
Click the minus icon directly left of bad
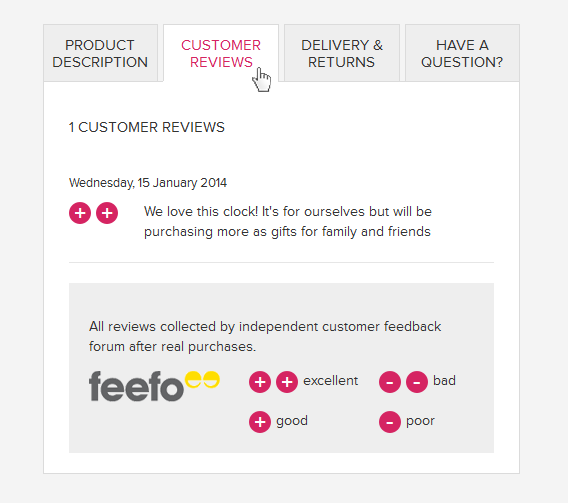click(x=417, y=382)
